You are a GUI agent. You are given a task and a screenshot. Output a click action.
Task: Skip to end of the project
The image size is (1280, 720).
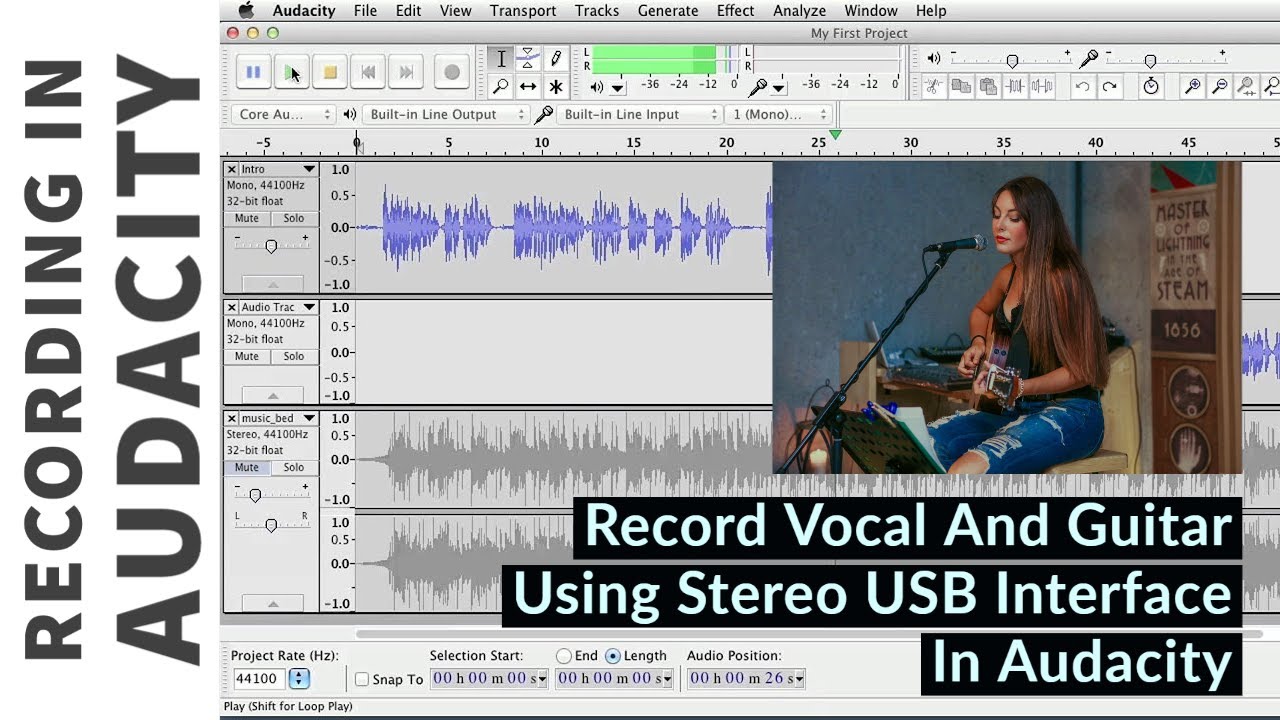click(x=406, y=72)
